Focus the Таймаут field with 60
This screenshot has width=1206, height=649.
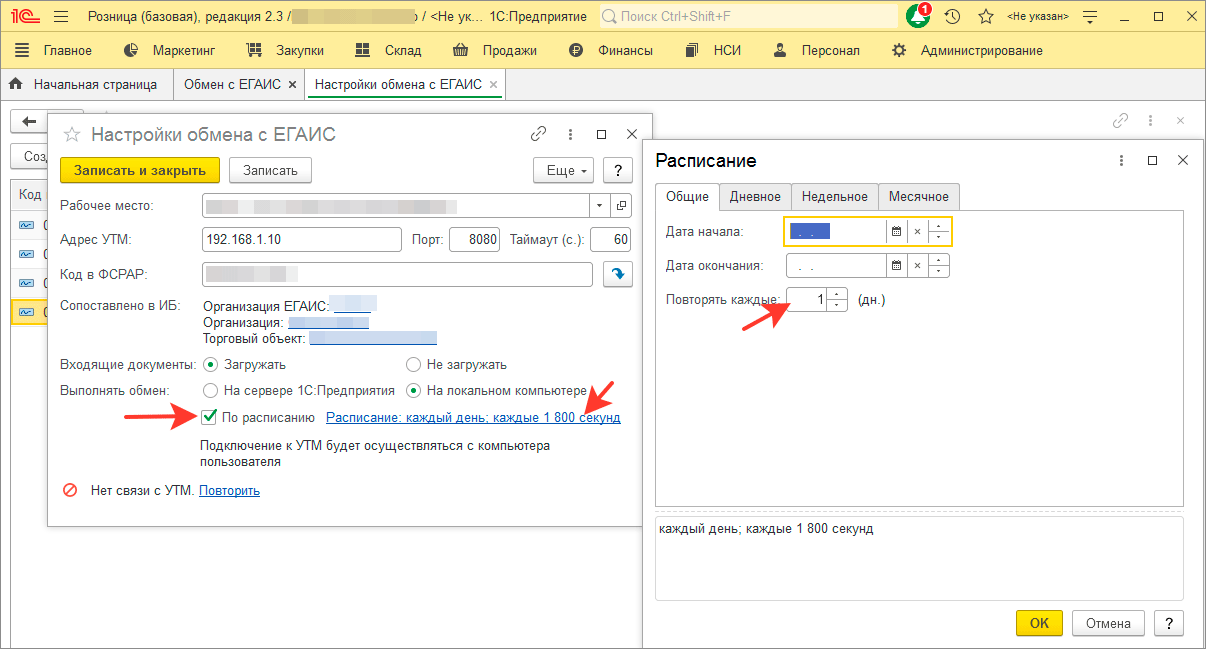pyautogui.click(x=610, y=240)
